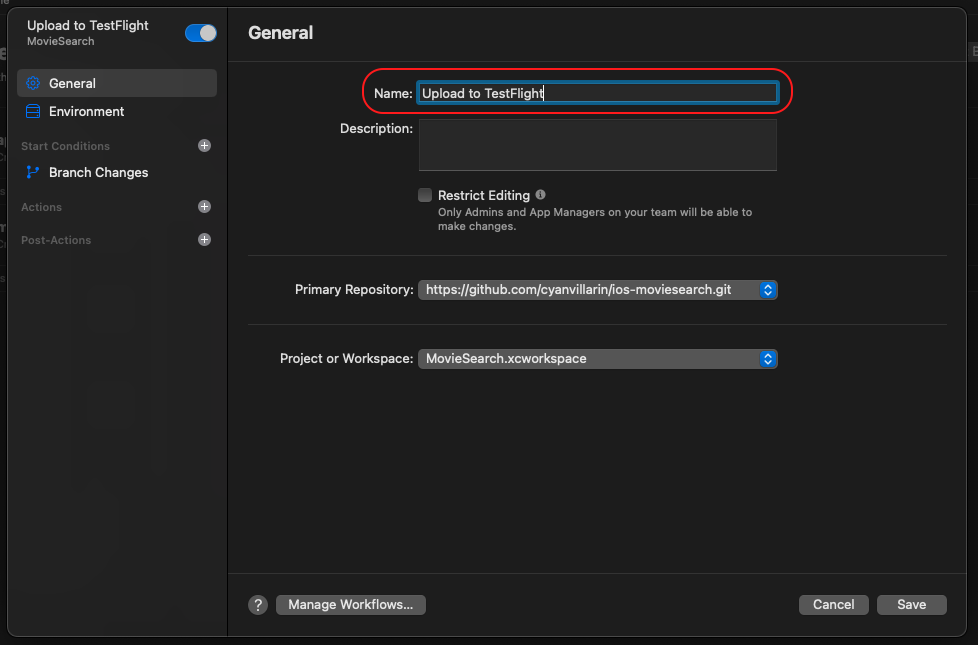This screenshot has height=645, width=978.
Task: Open the help question mark button
Action: [x=258, y=604]
